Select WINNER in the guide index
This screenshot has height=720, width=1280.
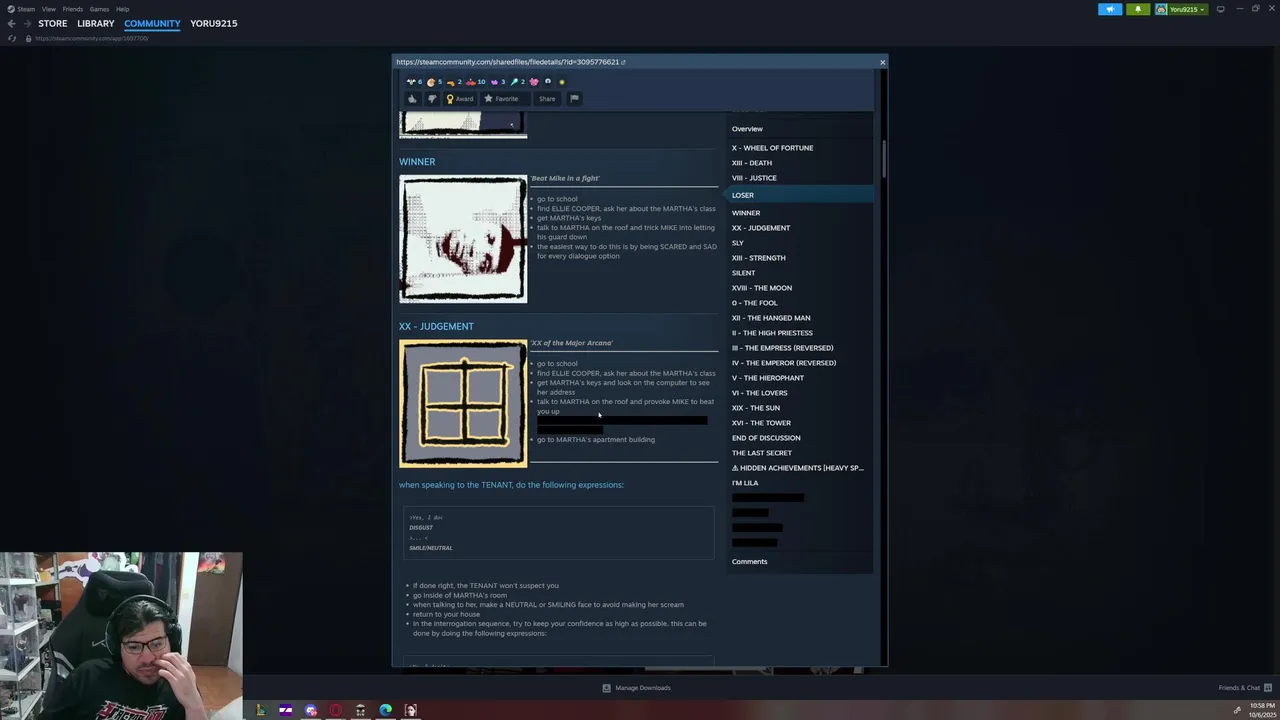point(745,213)
